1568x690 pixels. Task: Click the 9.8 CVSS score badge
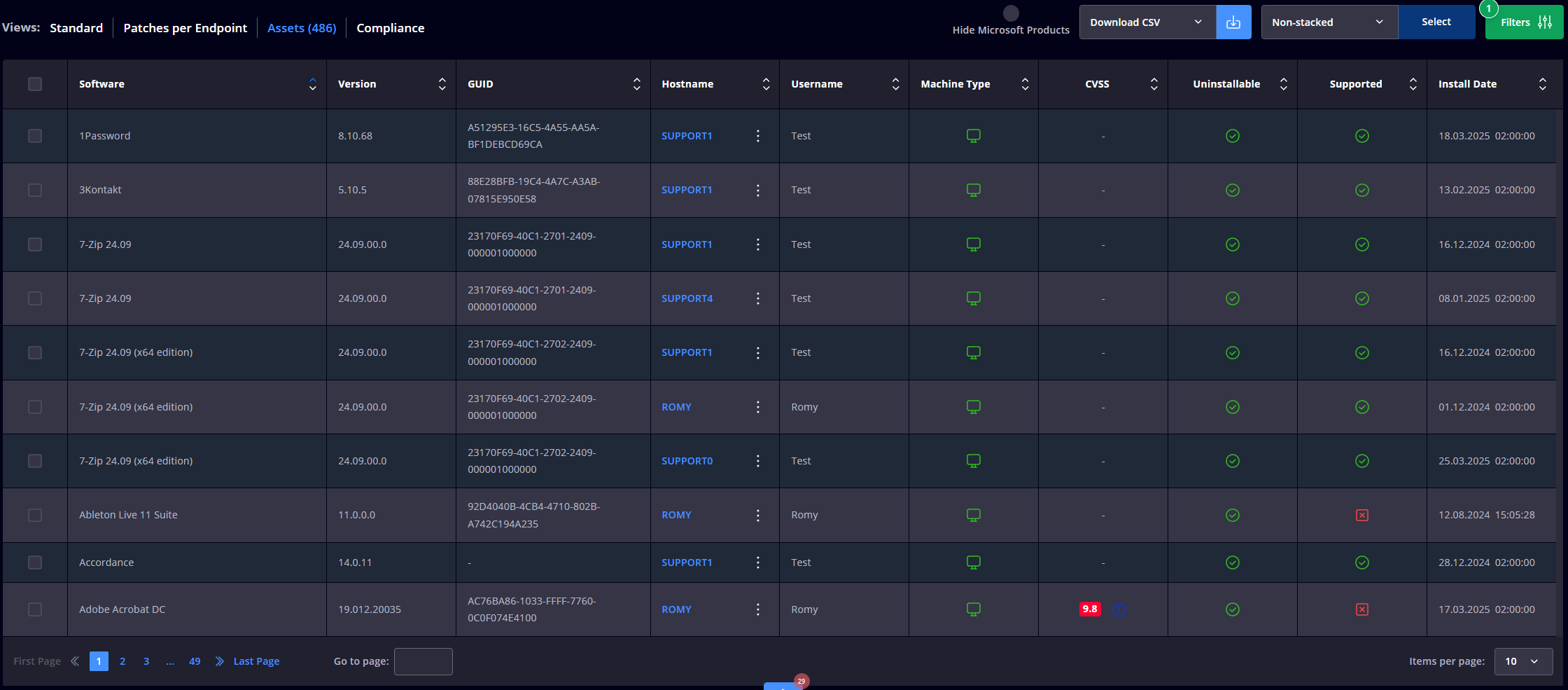pos(1090,609)
